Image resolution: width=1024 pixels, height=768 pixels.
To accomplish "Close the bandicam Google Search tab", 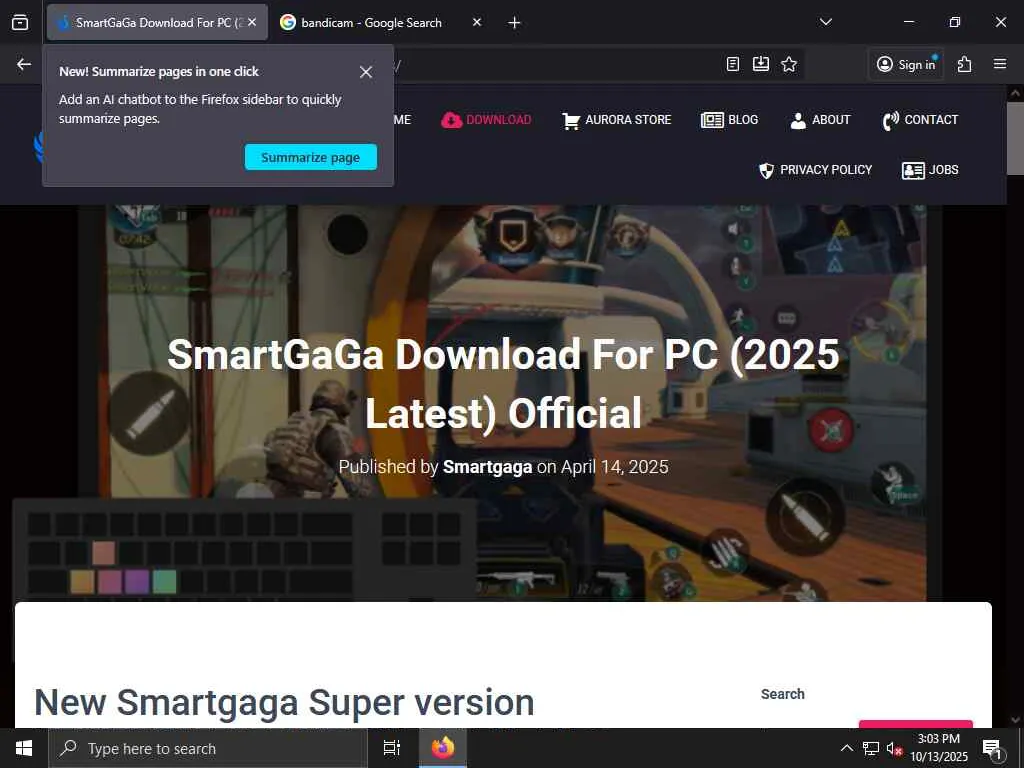I will tap(477, 22).
